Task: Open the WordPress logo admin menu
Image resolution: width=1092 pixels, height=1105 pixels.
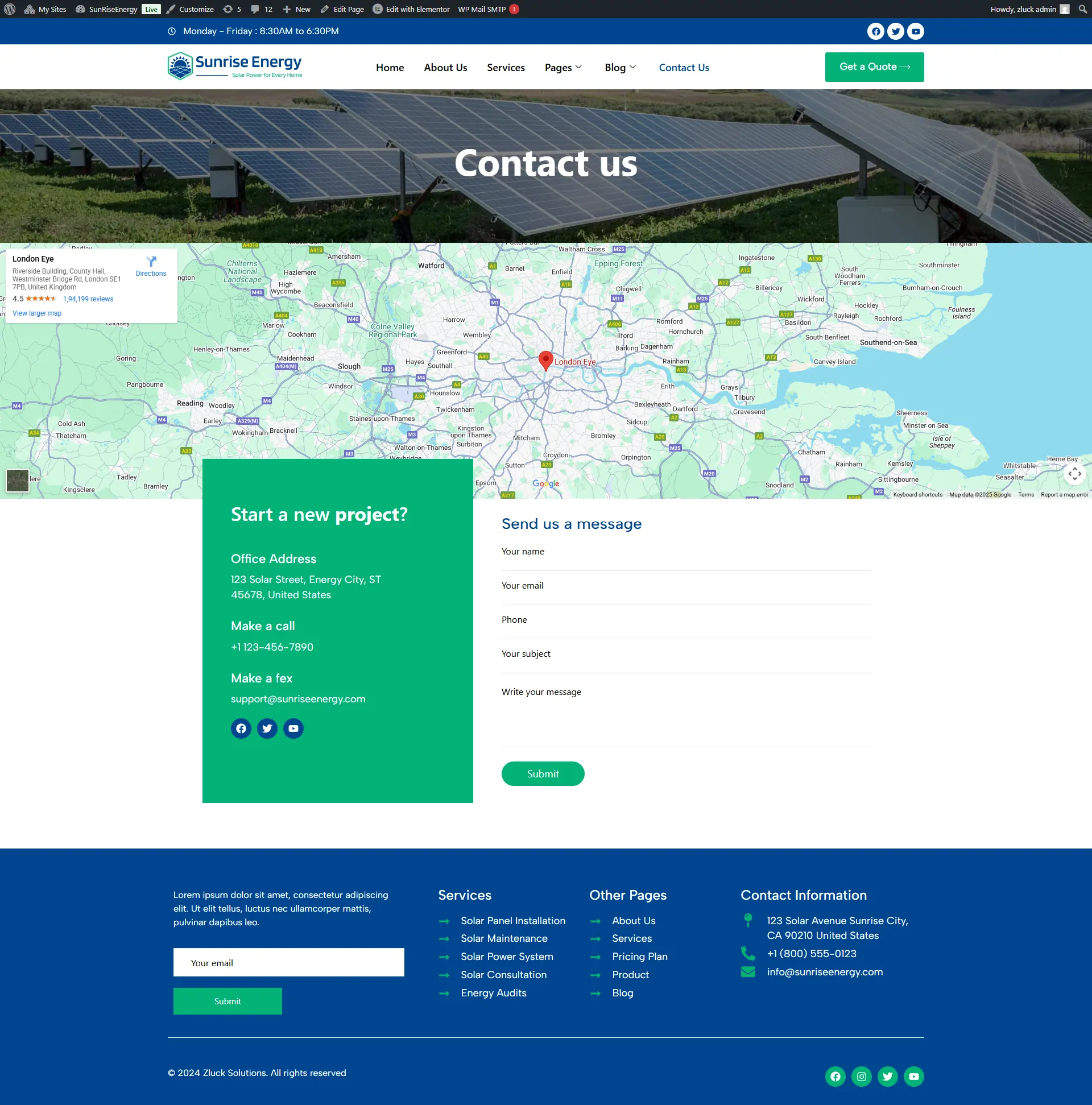Action: 10,9
